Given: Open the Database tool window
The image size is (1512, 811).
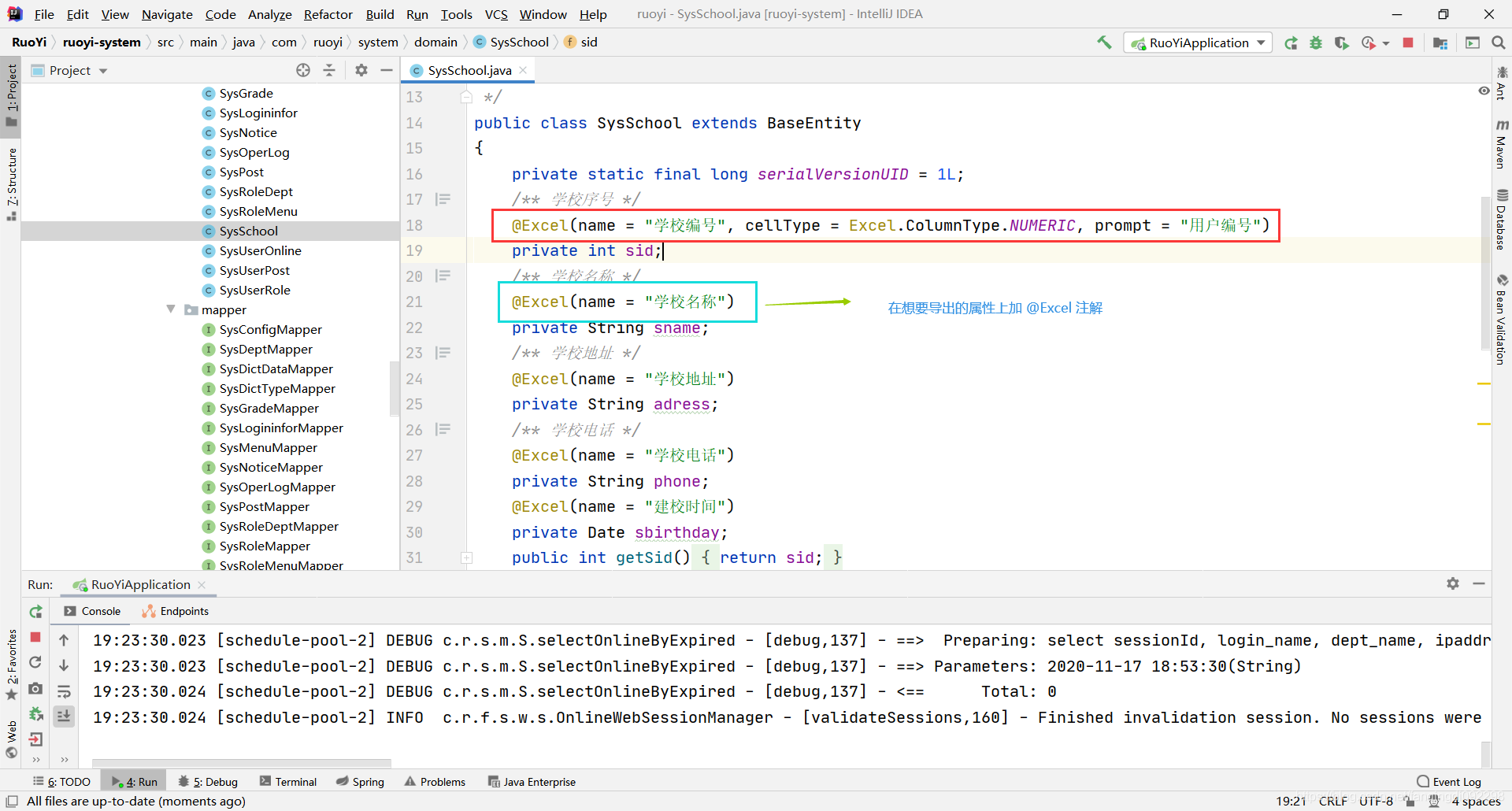Looking at the screenshot, I should pyautogui.click(x=1502, y=220).
